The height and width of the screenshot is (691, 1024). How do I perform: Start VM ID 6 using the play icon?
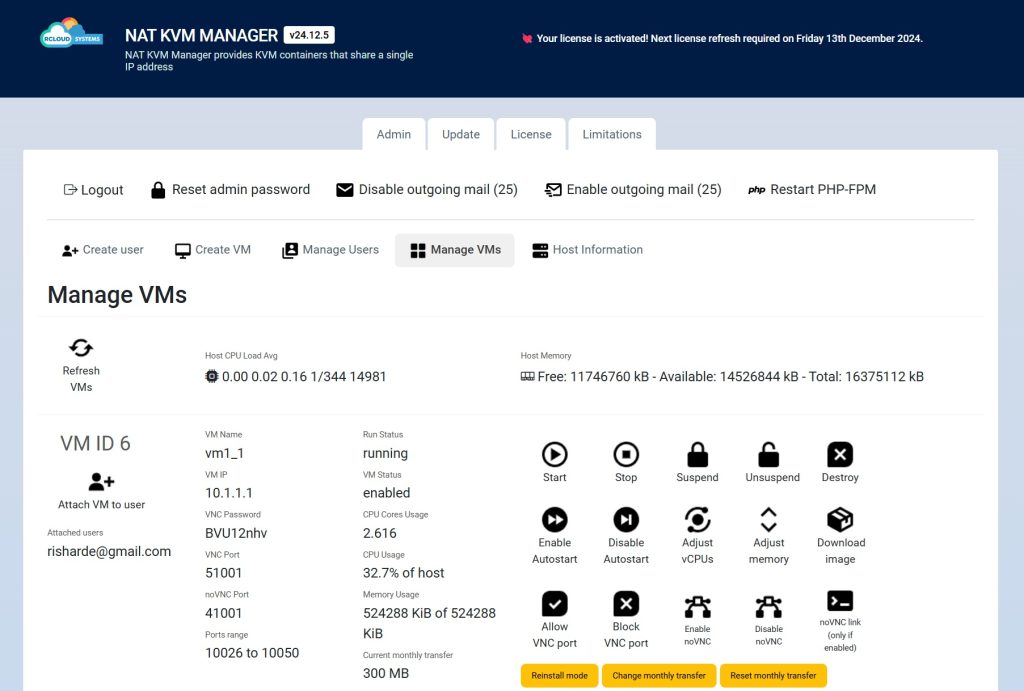click(554, 455)
